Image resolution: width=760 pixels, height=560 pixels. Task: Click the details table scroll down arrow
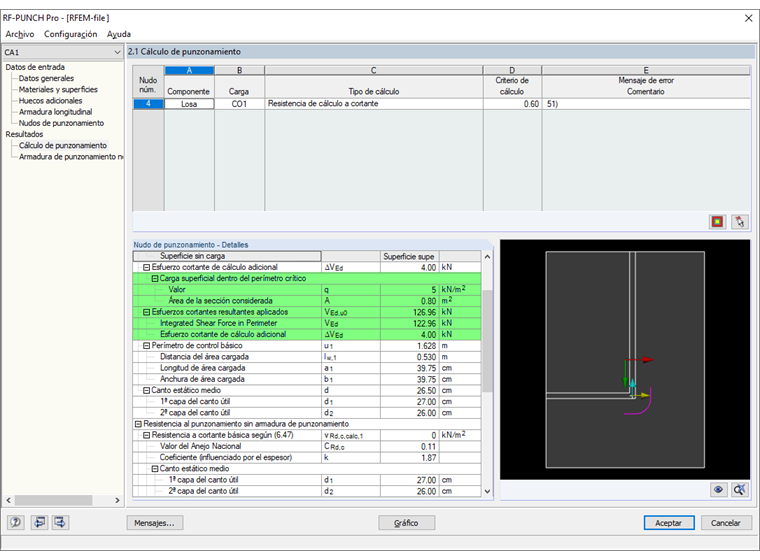[487, 491]
